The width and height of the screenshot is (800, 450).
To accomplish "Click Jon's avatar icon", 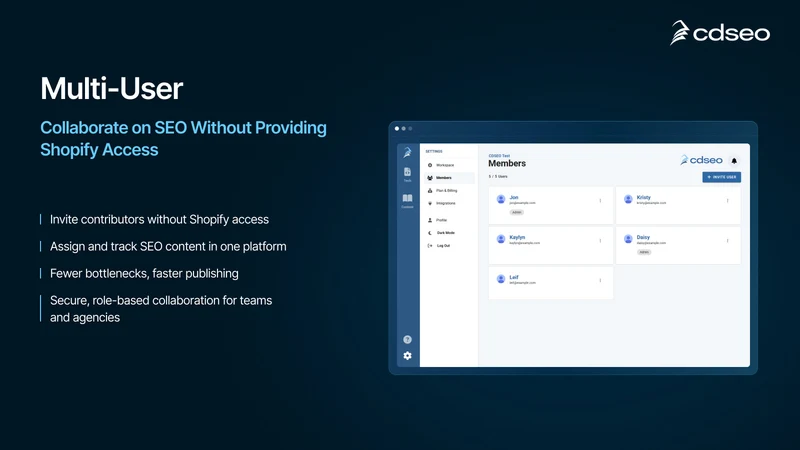I will tap(501, 199).
